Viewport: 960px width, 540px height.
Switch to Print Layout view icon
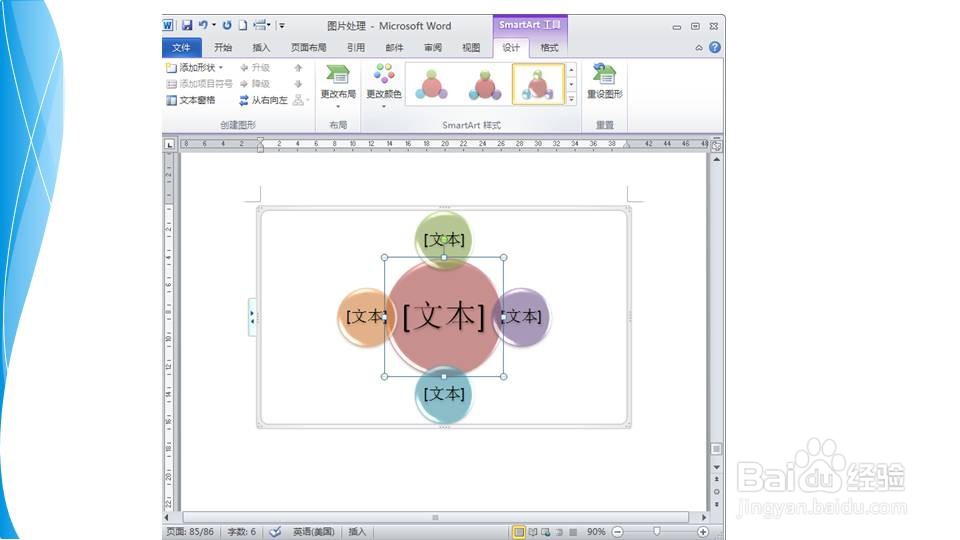coord(519,532)
